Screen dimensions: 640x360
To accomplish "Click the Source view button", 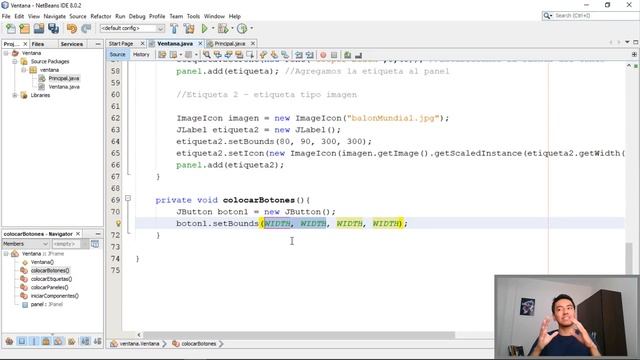I will click(118, 54).
